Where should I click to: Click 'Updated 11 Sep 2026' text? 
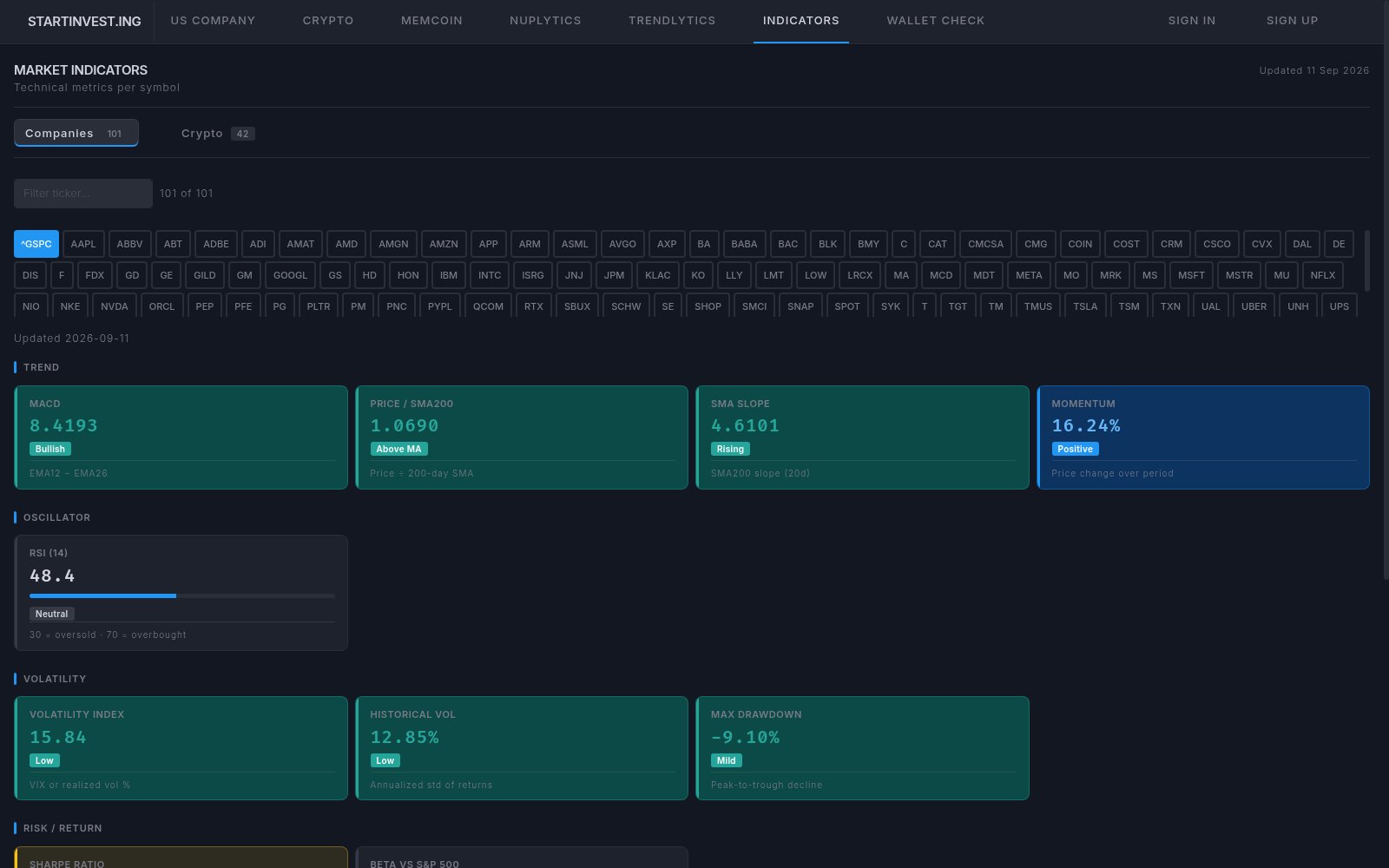click(x=1314, y=70)
